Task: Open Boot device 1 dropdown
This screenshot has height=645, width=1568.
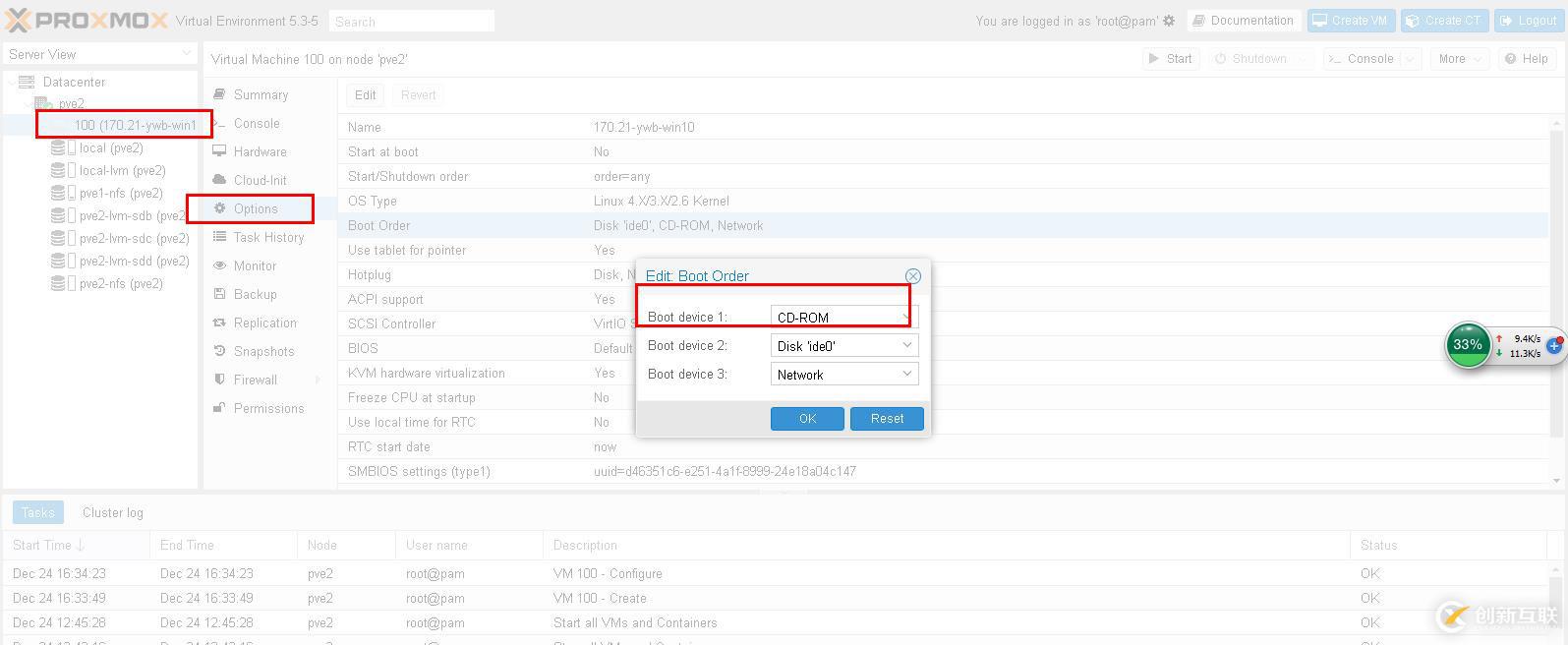Action: (907, 317)
